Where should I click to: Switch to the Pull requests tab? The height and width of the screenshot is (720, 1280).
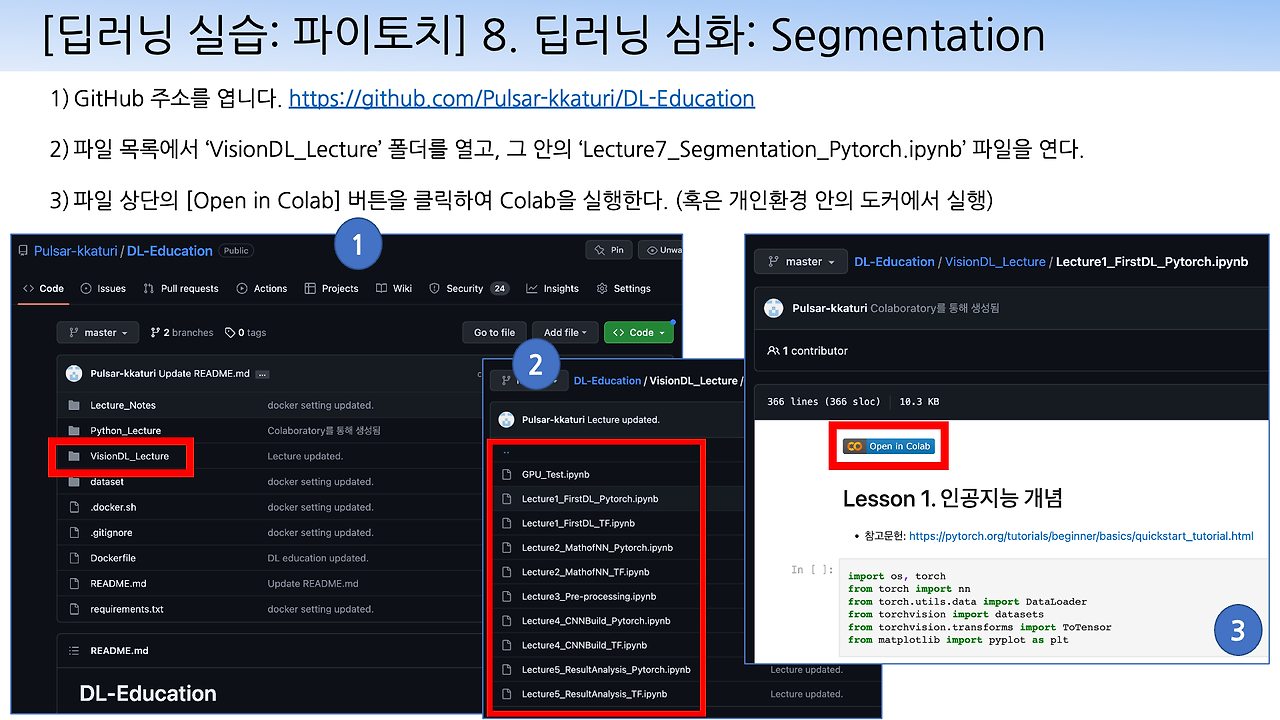coord(181,288)
